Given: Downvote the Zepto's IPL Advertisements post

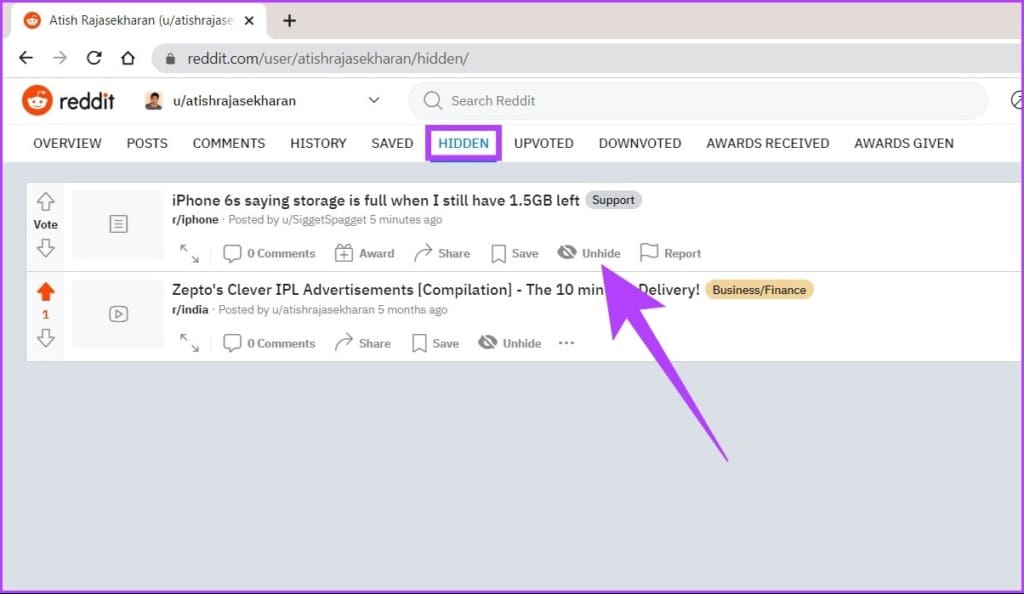Looking at the screenshot, I should pyautogui.click(x=46, y=338).
